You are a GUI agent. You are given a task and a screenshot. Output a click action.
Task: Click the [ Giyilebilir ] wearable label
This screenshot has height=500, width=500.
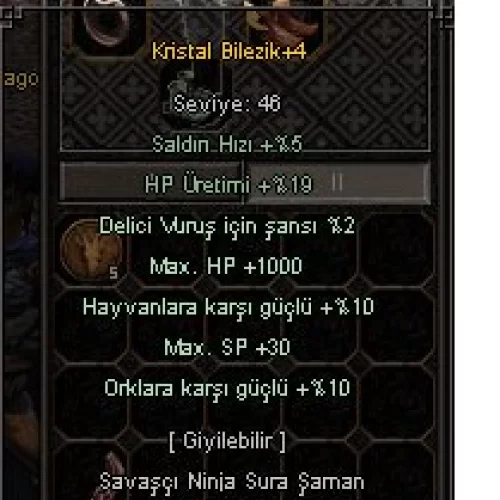(x=227, y=441)
